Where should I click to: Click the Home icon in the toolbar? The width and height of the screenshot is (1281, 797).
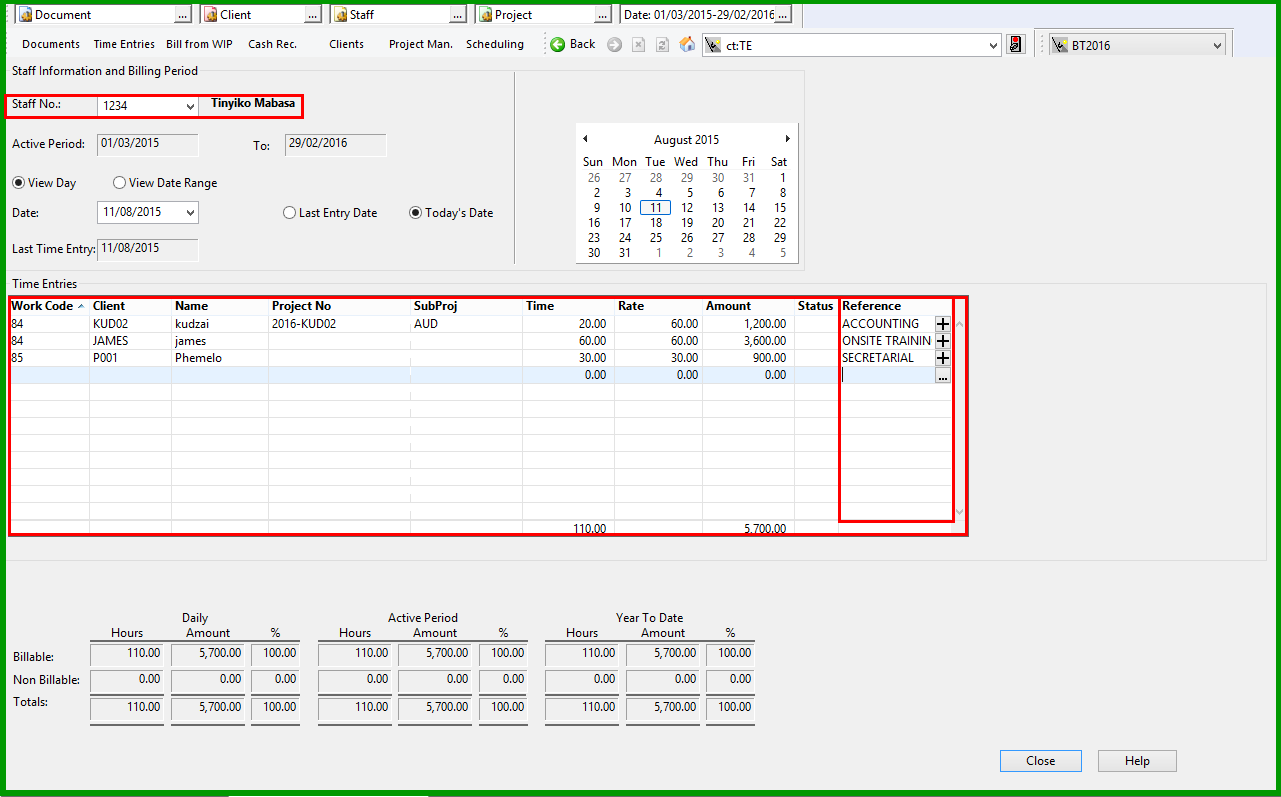pyautogui.click(x=687, y=44)
